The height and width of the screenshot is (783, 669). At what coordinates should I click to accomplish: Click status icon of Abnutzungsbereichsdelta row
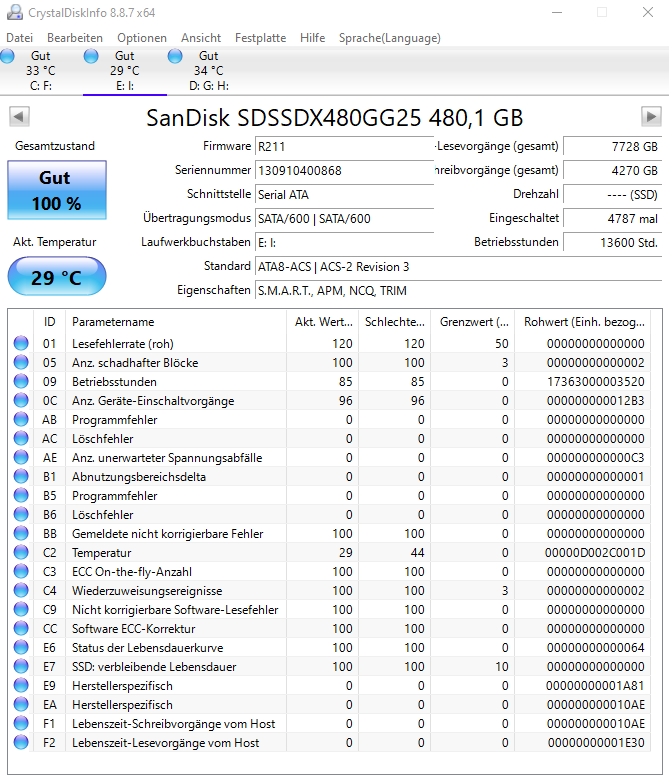pyautogui.click(x=21, y=476)
